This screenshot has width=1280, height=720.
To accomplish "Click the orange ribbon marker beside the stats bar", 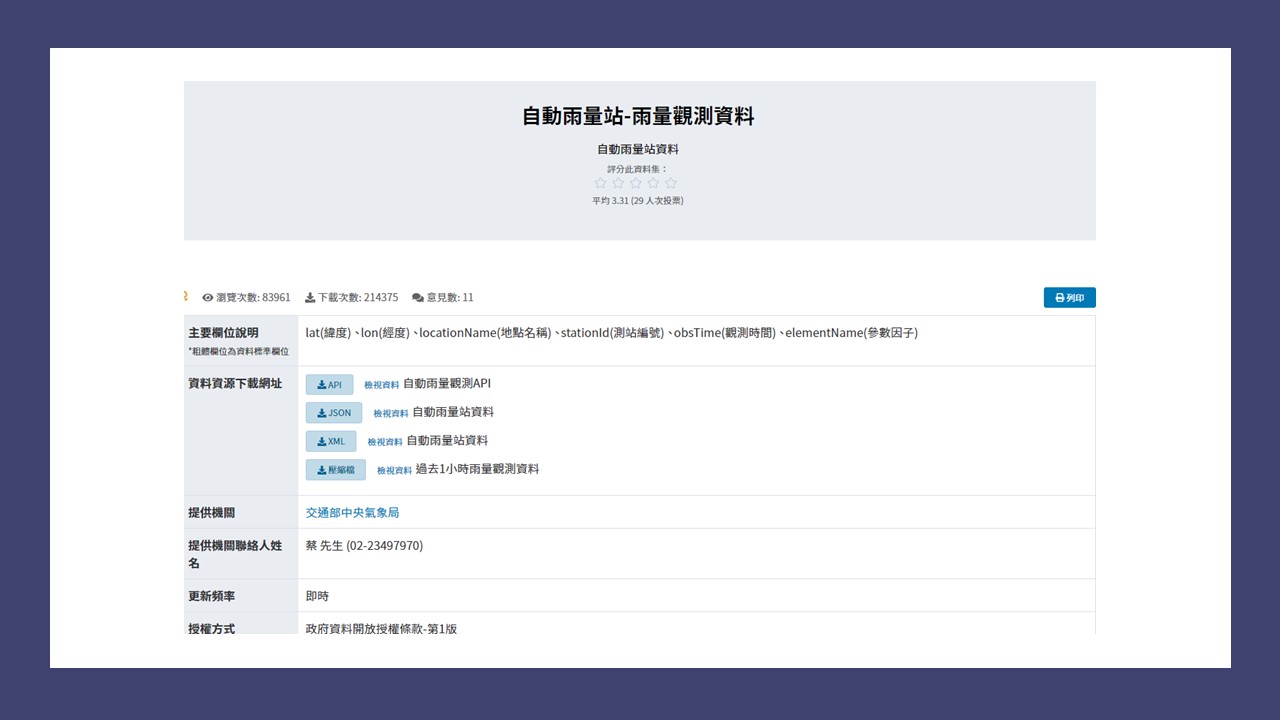I will coord(185,294).
